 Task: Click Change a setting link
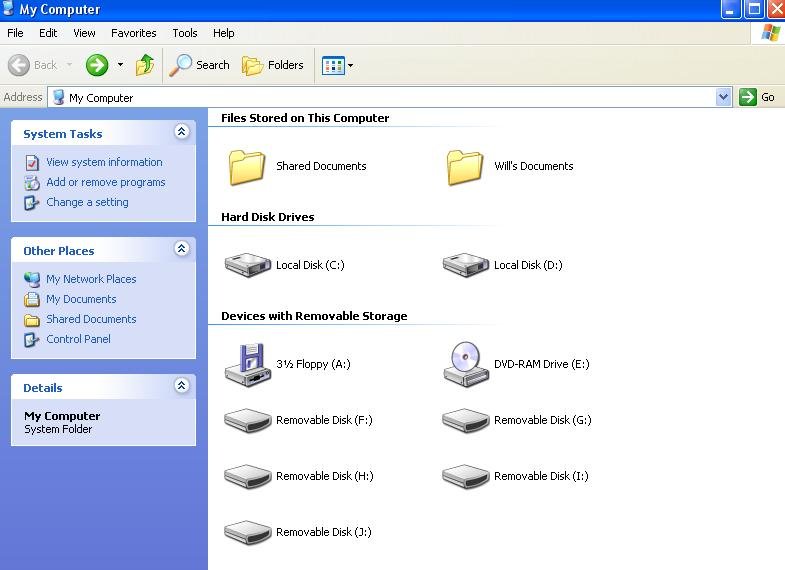(x=87, y=202)
